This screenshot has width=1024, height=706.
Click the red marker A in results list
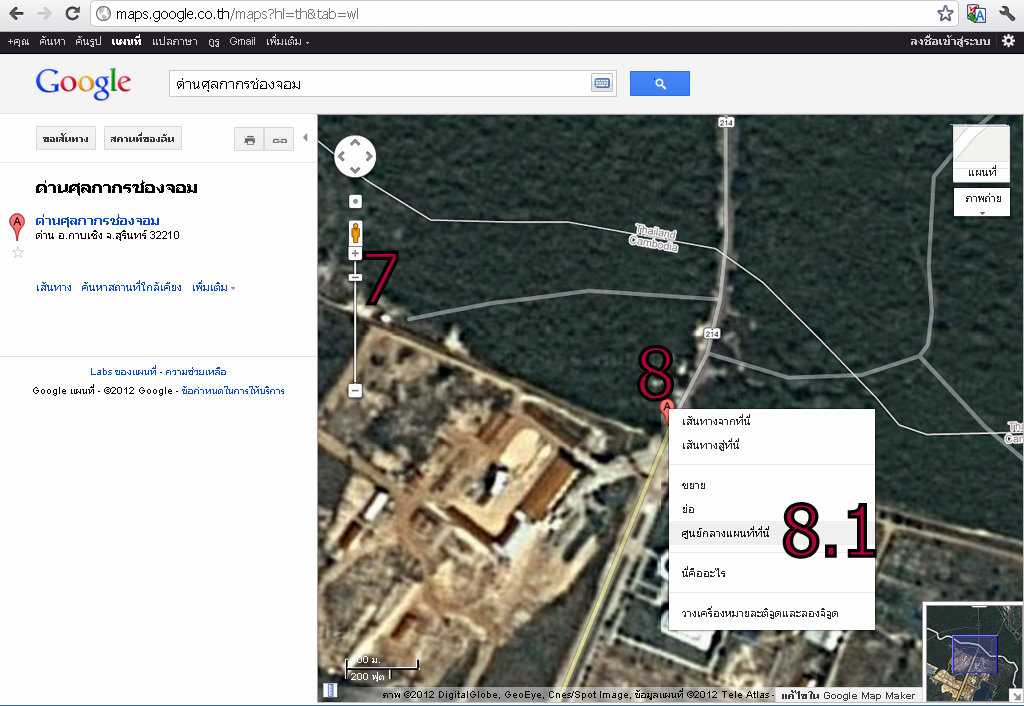click(17, 227)
